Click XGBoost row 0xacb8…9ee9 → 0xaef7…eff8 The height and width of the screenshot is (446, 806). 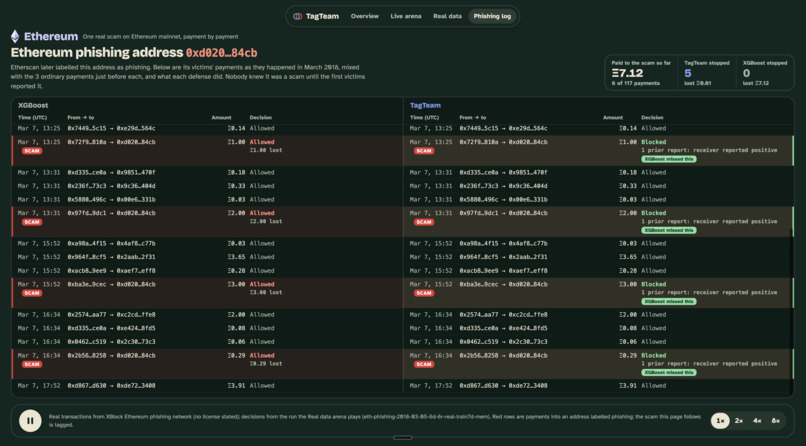click(207, 270)
